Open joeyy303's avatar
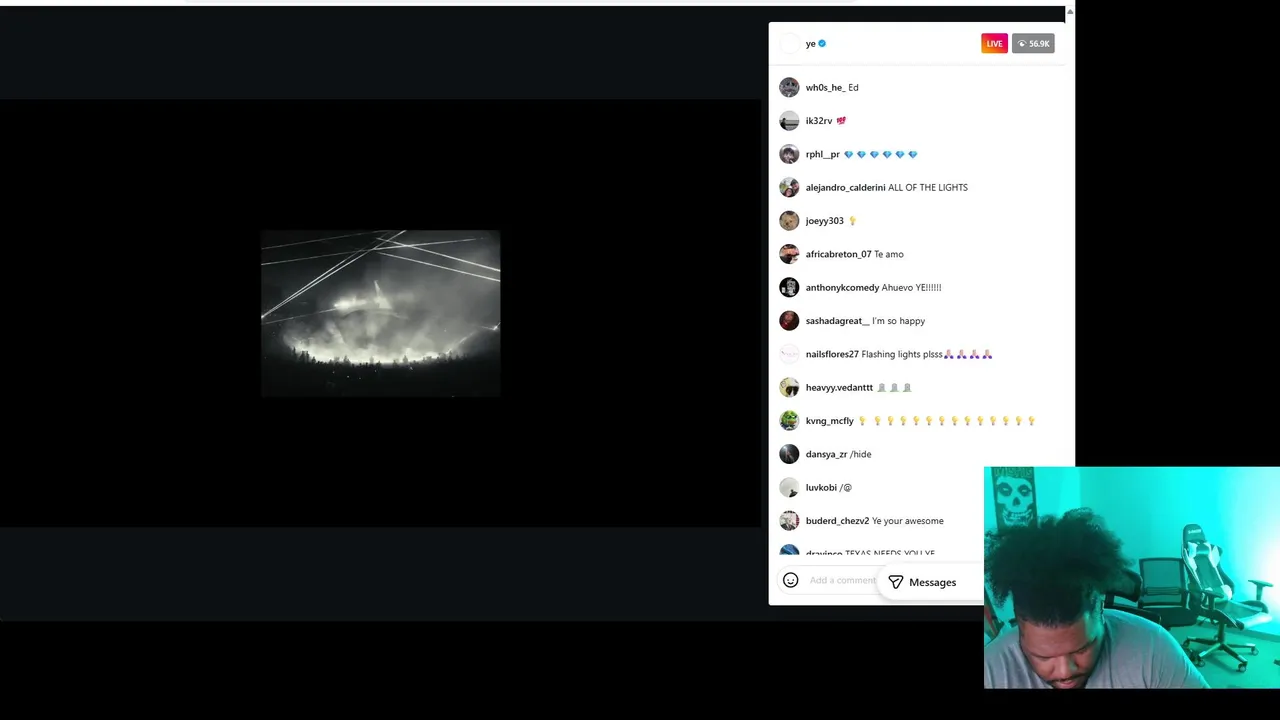Viewport: 1280px width, 720px height. (789, 221)
